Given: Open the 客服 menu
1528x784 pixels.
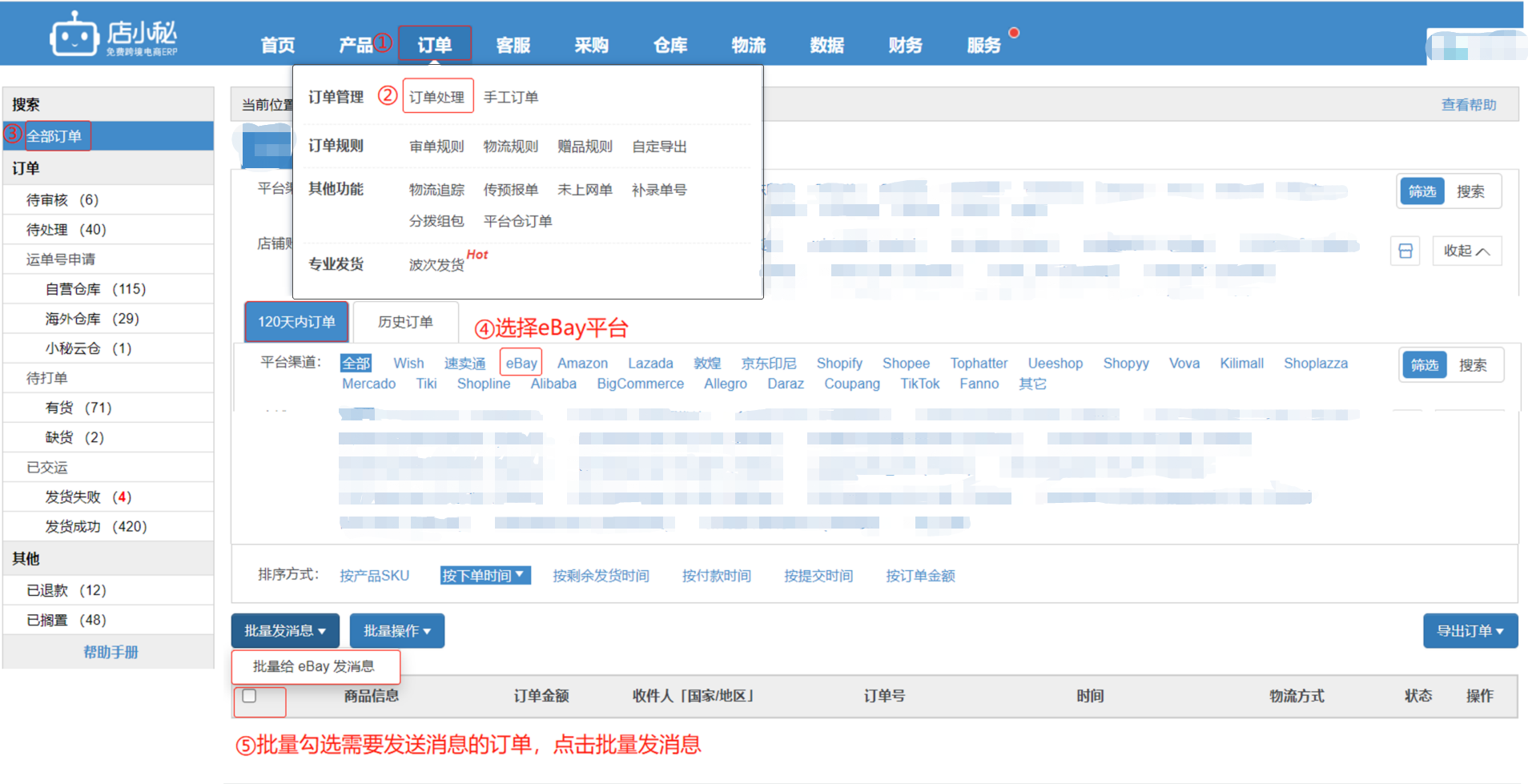Looking at the screenshot, I should (513, 45).
